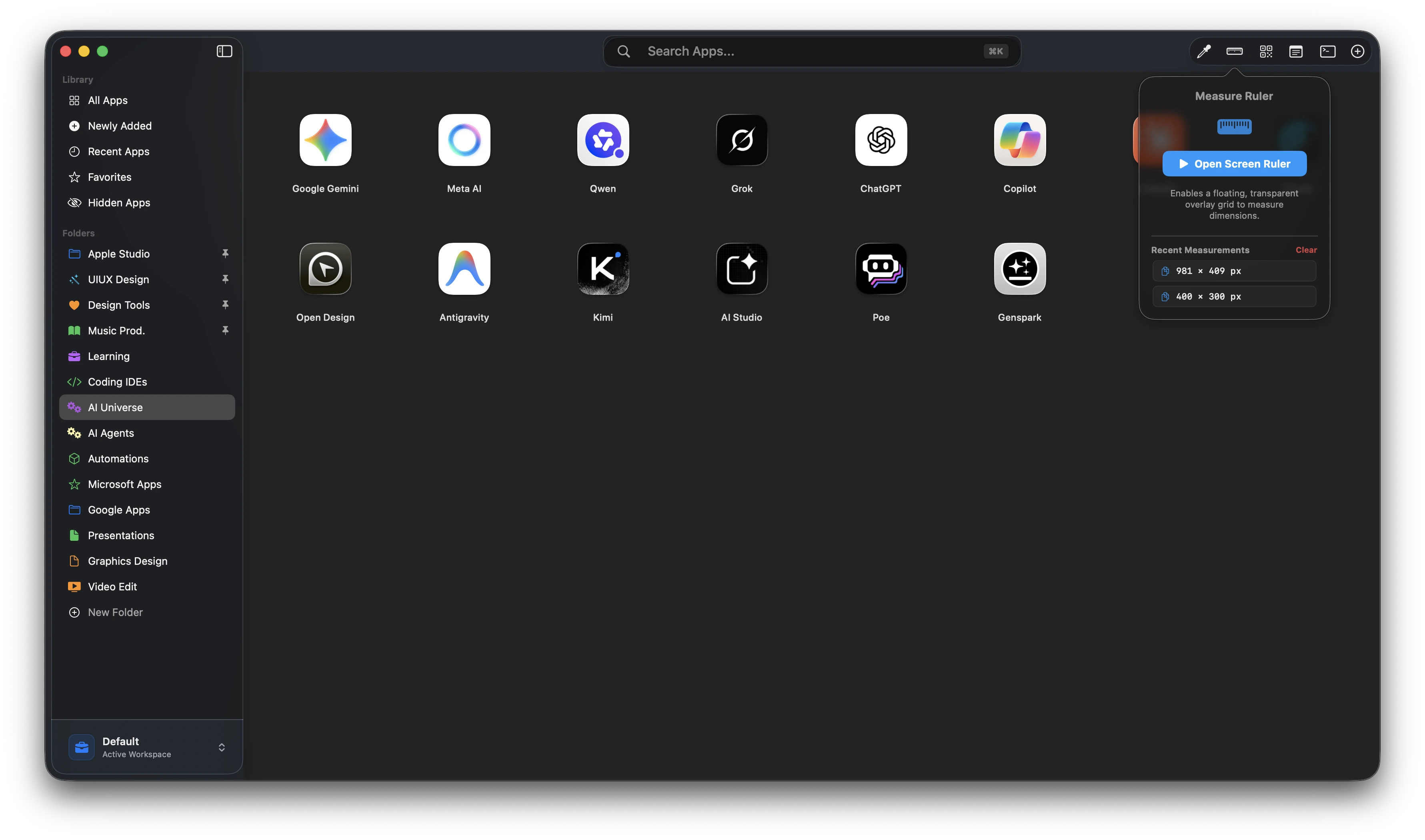Click the search magnifier icon
The height and width of the screenshot is (840, 1425).
click(x=623, y=52)
